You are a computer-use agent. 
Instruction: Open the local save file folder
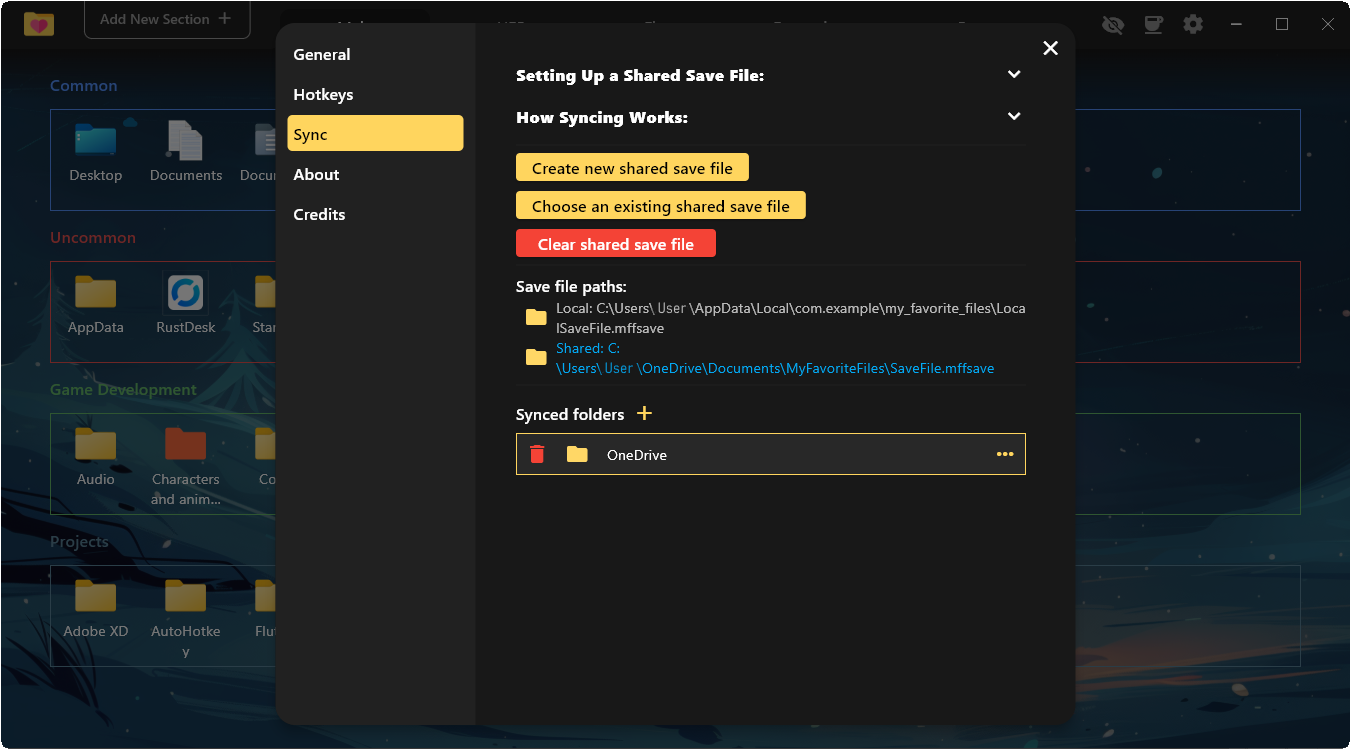point(536,318)
